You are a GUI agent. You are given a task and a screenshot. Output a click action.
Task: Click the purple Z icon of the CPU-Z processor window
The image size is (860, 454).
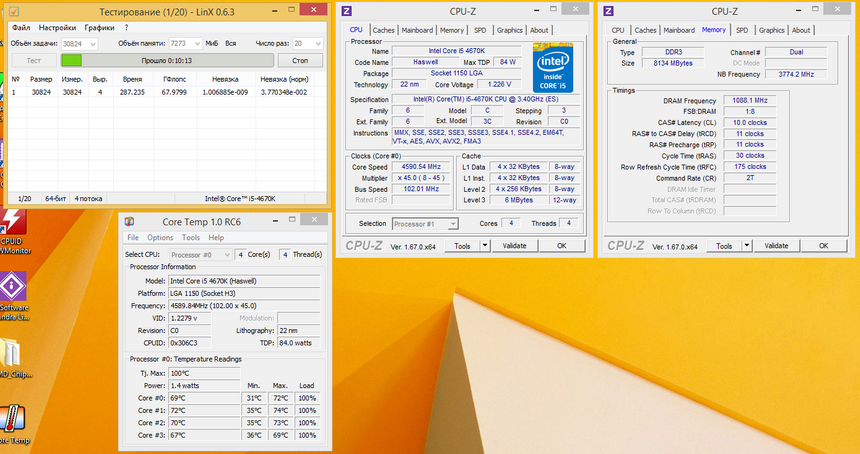coord(347,11)
